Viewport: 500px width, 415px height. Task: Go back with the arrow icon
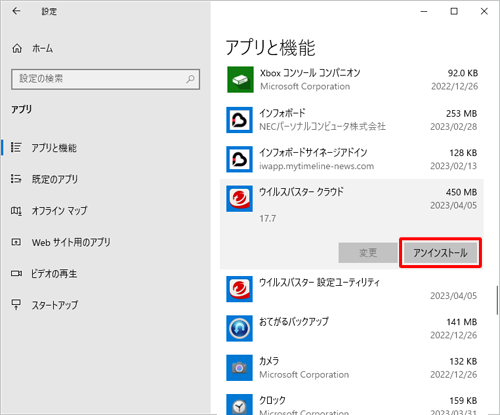point(16,11)
